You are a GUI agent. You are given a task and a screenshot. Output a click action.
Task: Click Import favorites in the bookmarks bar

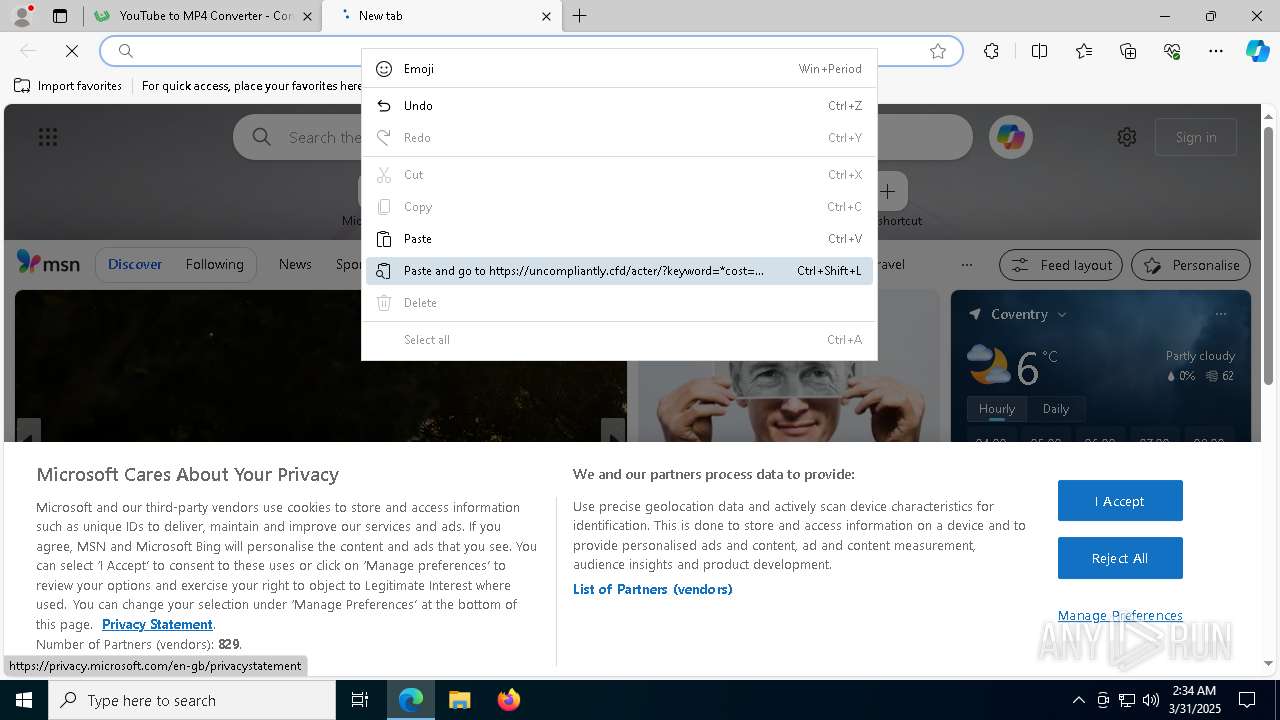tap(68, 86)
